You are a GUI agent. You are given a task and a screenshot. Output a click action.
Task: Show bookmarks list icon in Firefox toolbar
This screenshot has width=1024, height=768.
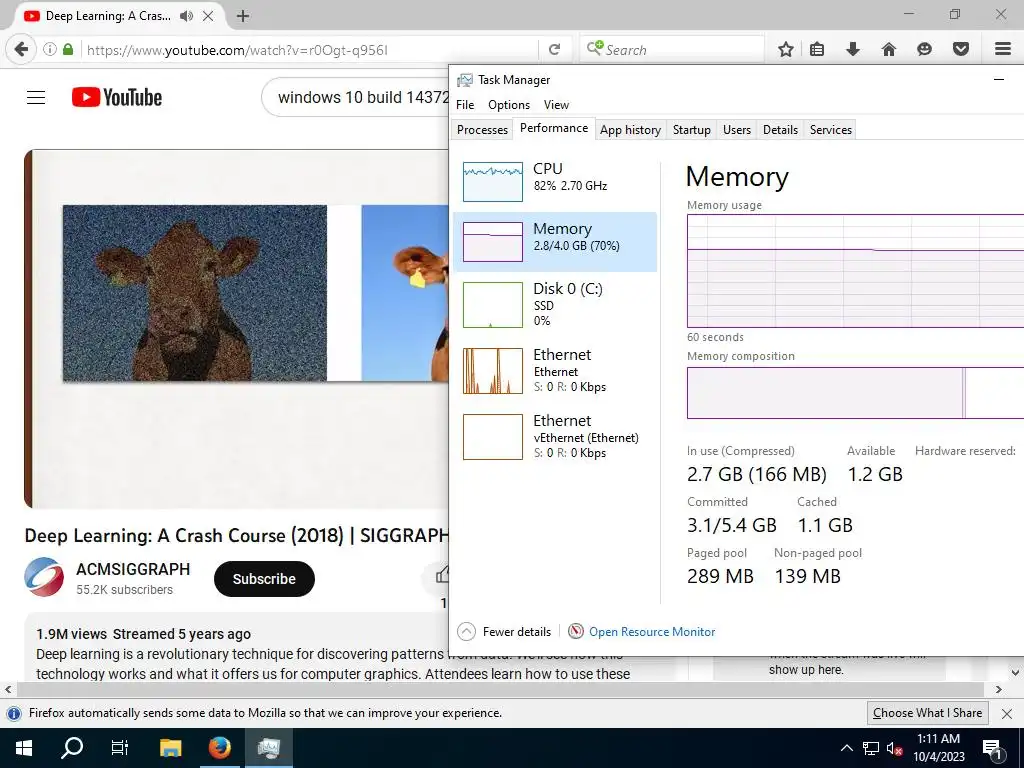(x=817, y=50)
